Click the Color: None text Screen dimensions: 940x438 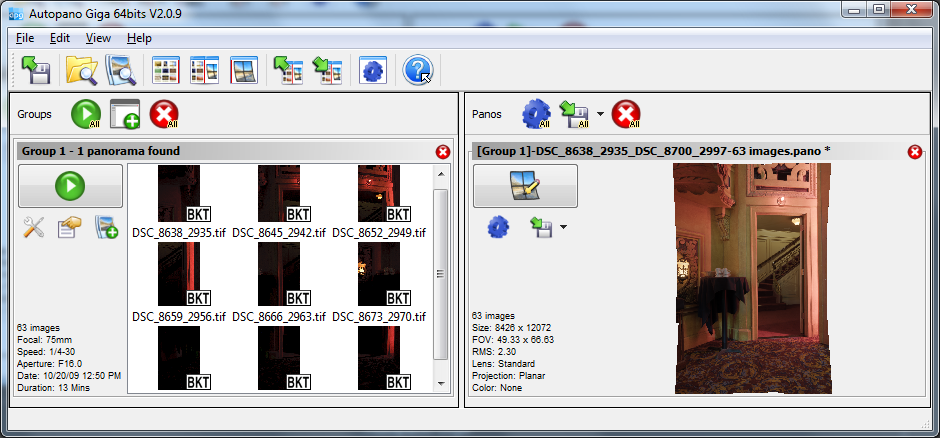(x=497, y=388)
